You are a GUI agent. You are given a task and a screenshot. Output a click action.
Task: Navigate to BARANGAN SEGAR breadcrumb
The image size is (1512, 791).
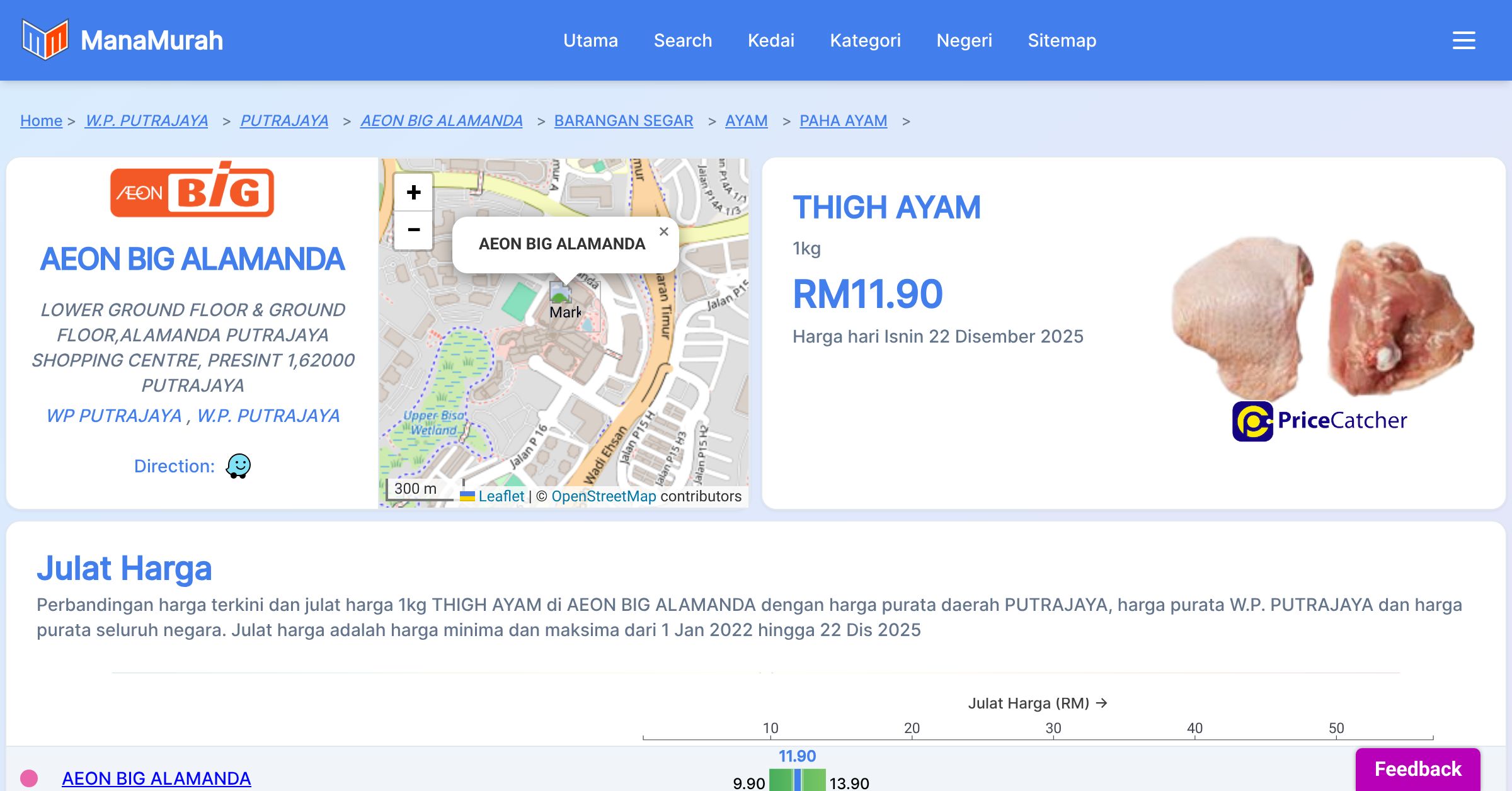623,120
